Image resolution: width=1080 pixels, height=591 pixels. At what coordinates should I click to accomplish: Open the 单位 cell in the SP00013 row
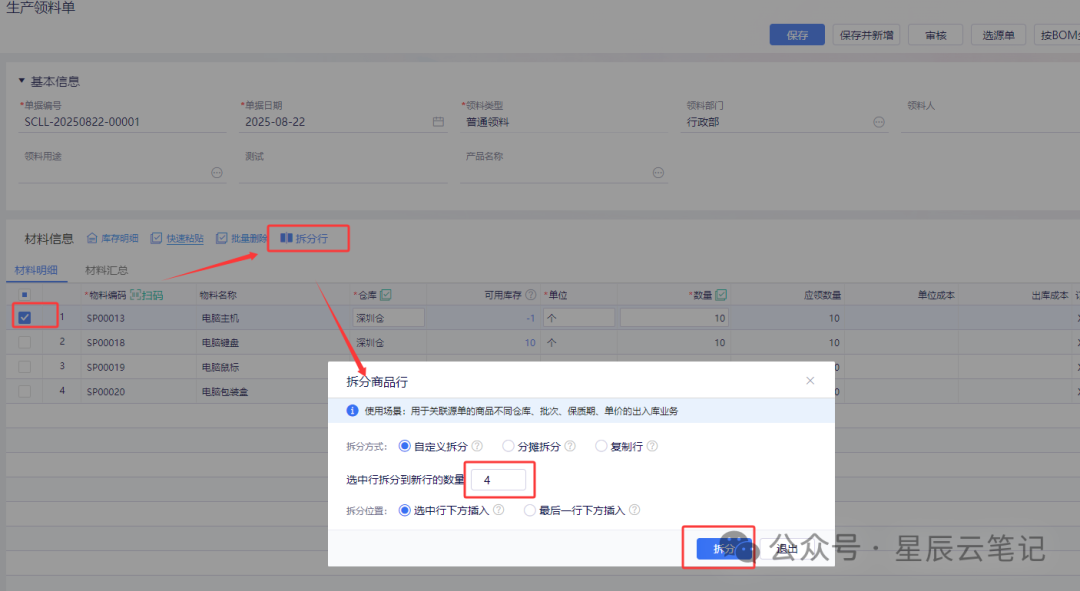(579, 318)
